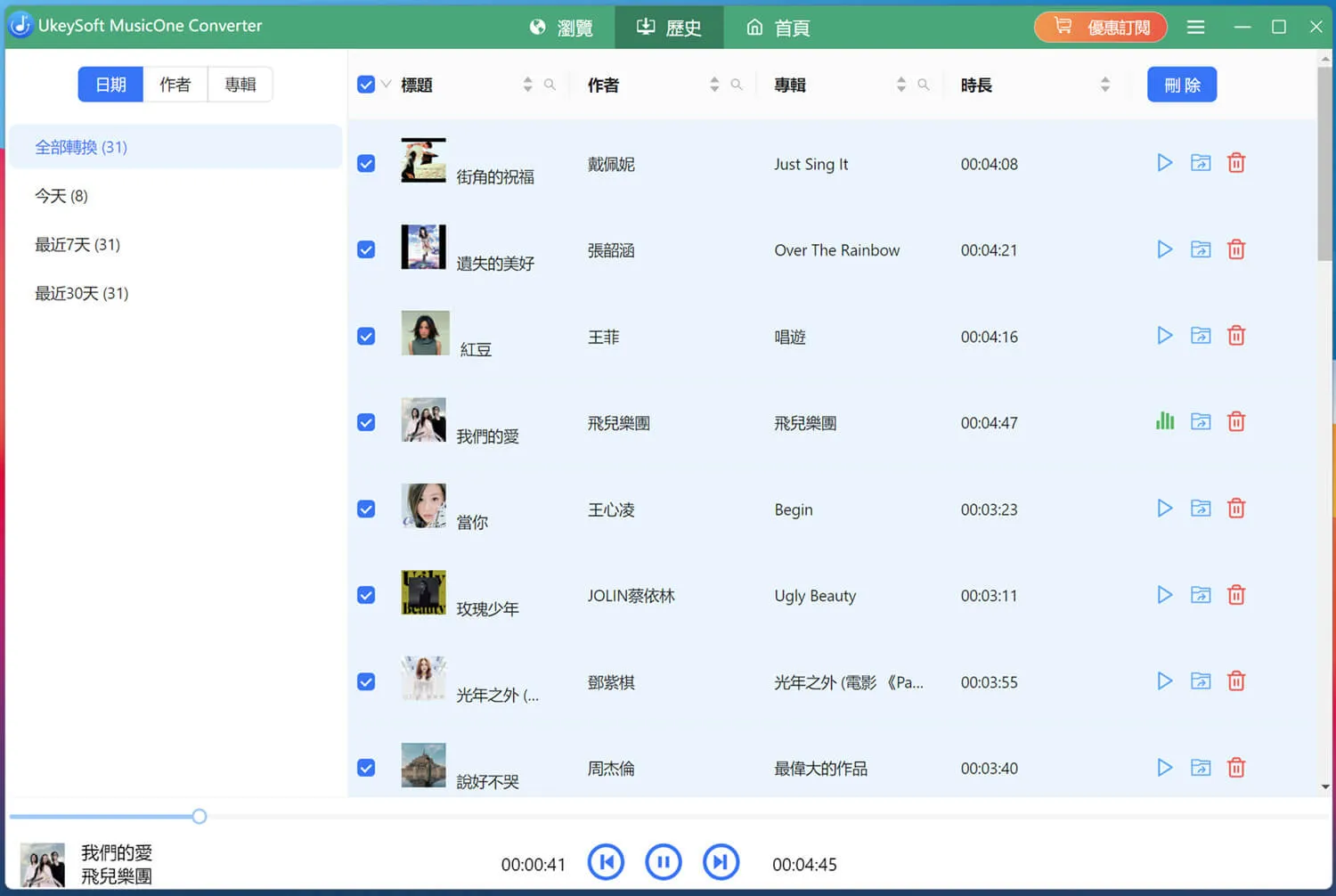Group the history by 專輯
The width and height of the screenshot is (1336, 896).
[240, 85]
